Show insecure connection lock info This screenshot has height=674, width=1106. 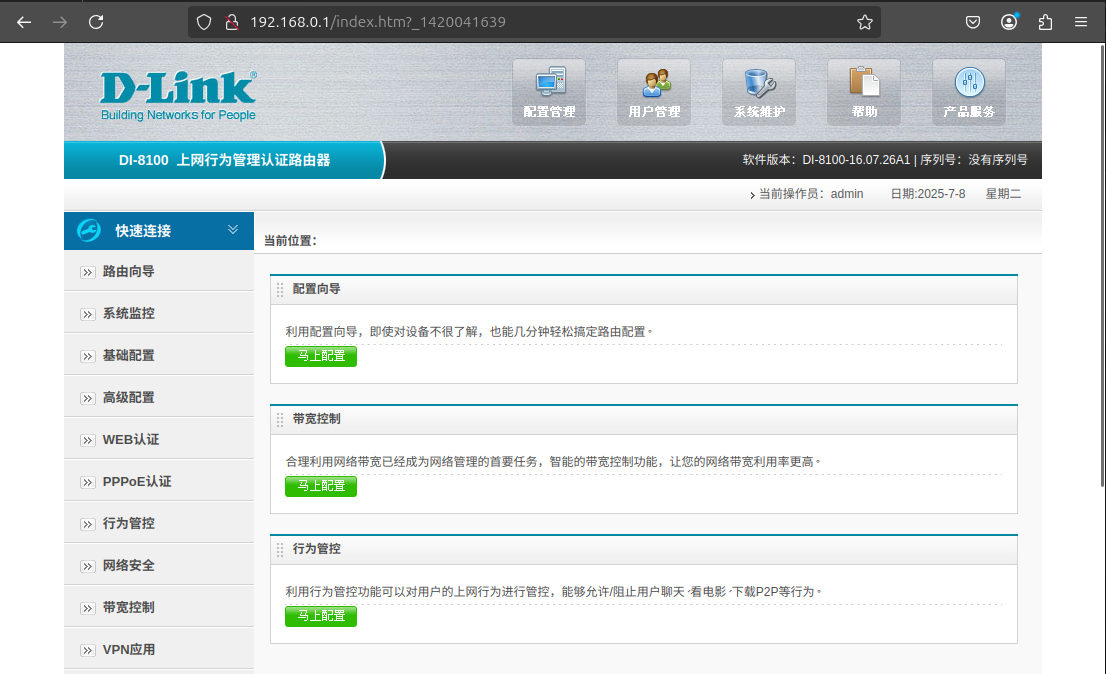pos(231,22)
